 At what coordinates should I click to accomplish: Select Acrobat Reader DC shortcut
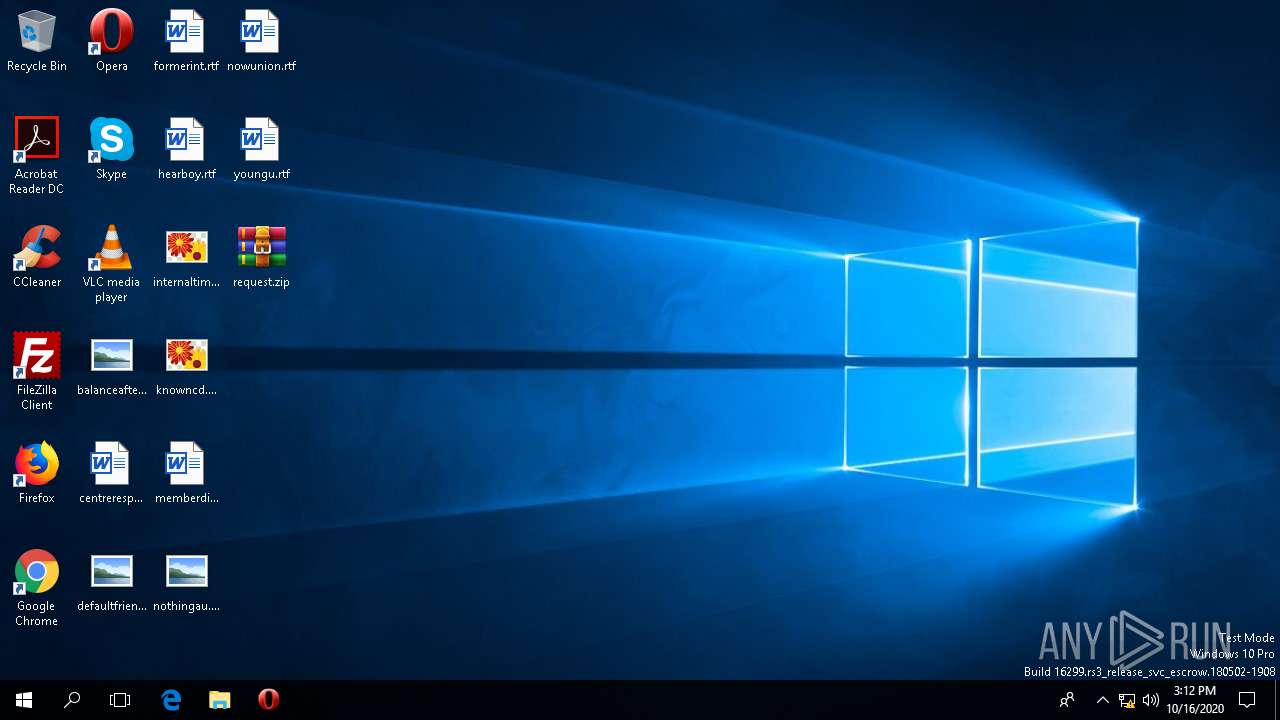coord(37,155)
